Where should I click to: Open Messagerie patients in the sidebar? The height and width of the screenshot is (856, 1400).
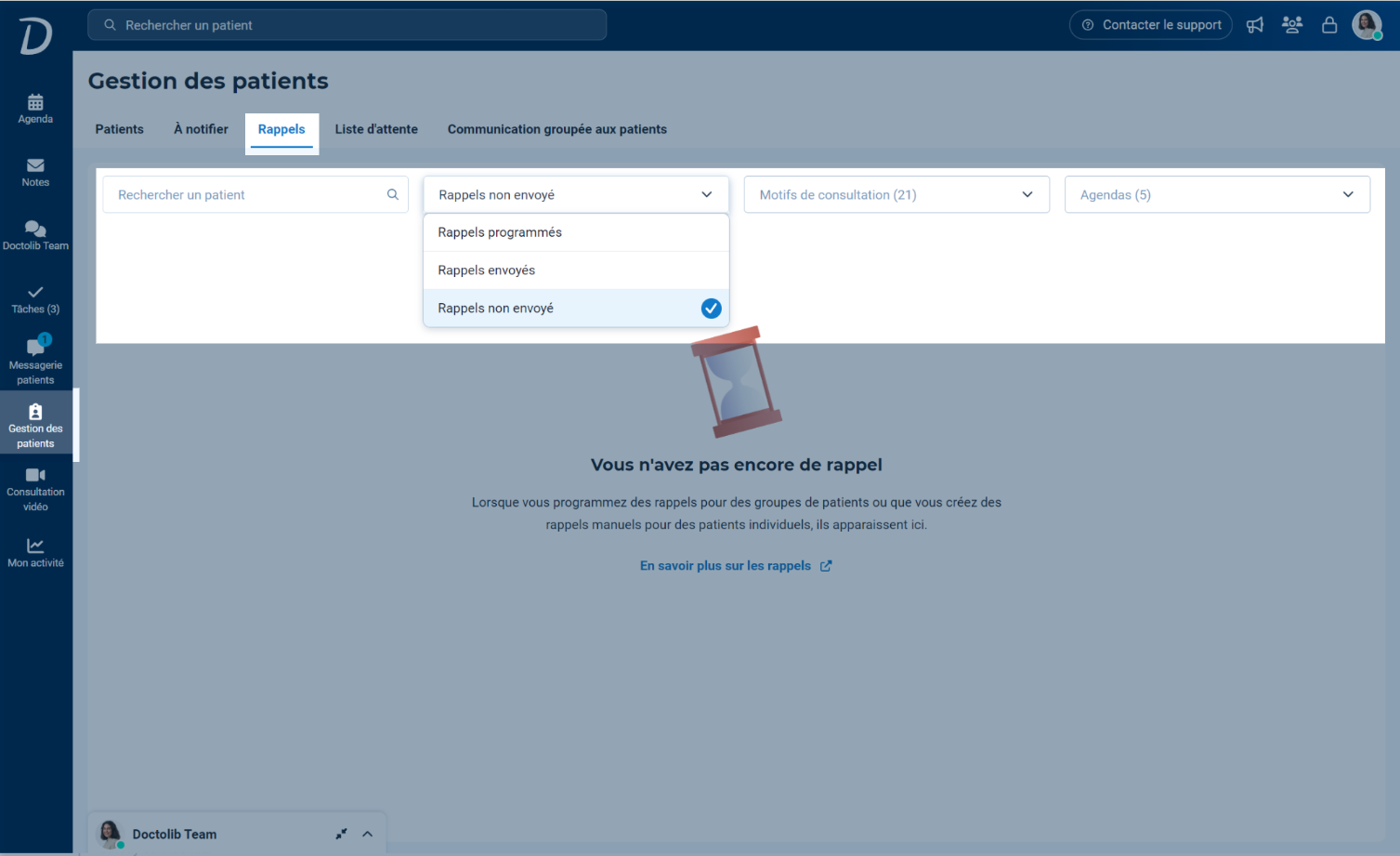pyautogui.click(x=35, y=360)
